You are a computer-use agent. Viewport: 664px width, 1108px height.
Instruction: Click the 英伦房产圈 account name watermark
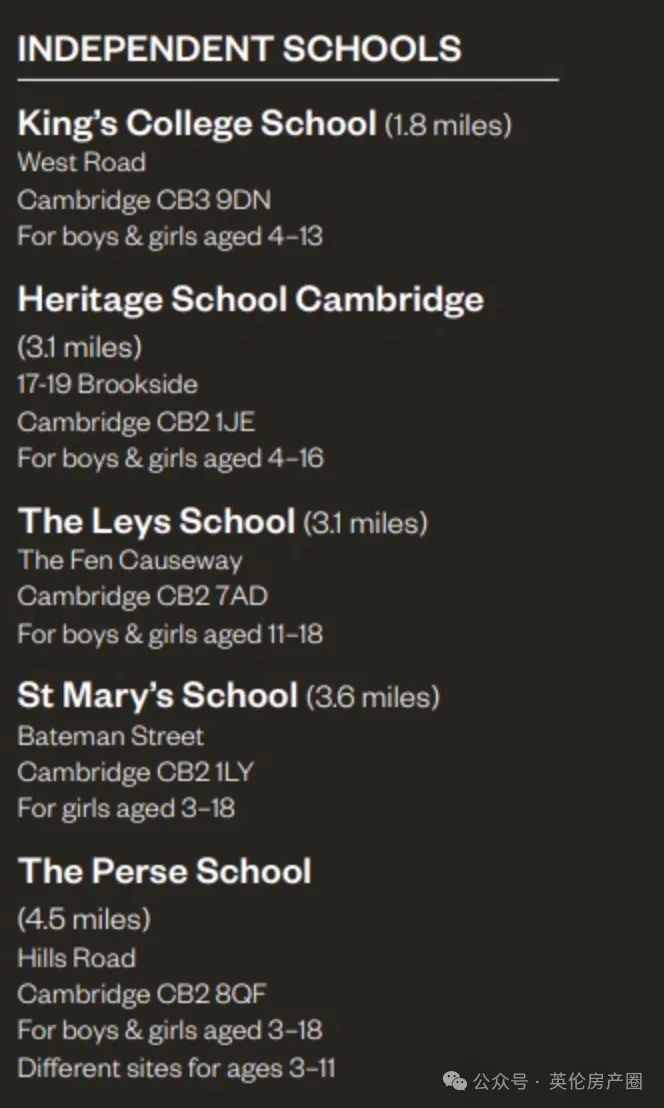click(x=595, y=1081)
